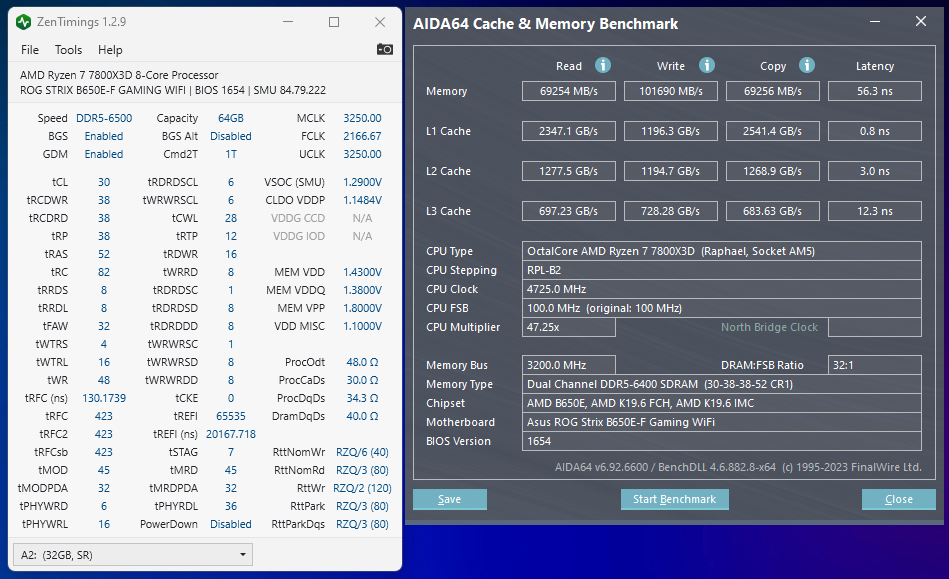The height and width of the screenshot is (579, 949).
Task: Click the RttNomWr value RZQ/6 (40)
Action: 363,453
